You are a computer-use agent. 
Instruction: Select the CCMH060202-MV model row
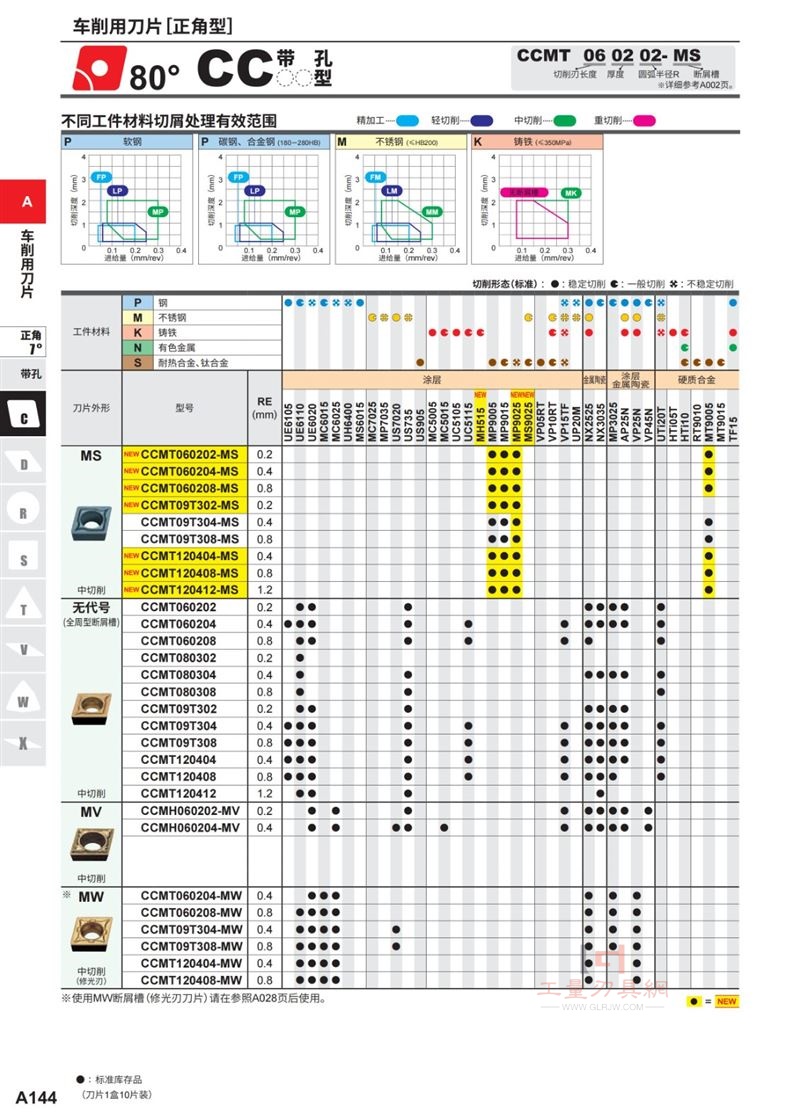pyautogui.click(x=190, y=811)
